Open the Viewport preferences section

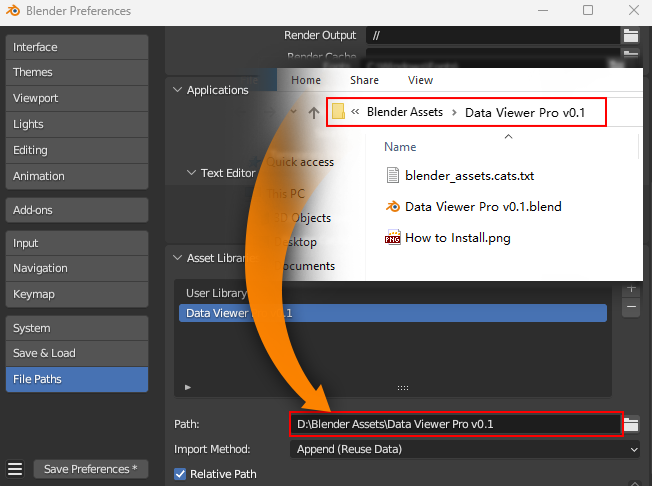(77, 98)
